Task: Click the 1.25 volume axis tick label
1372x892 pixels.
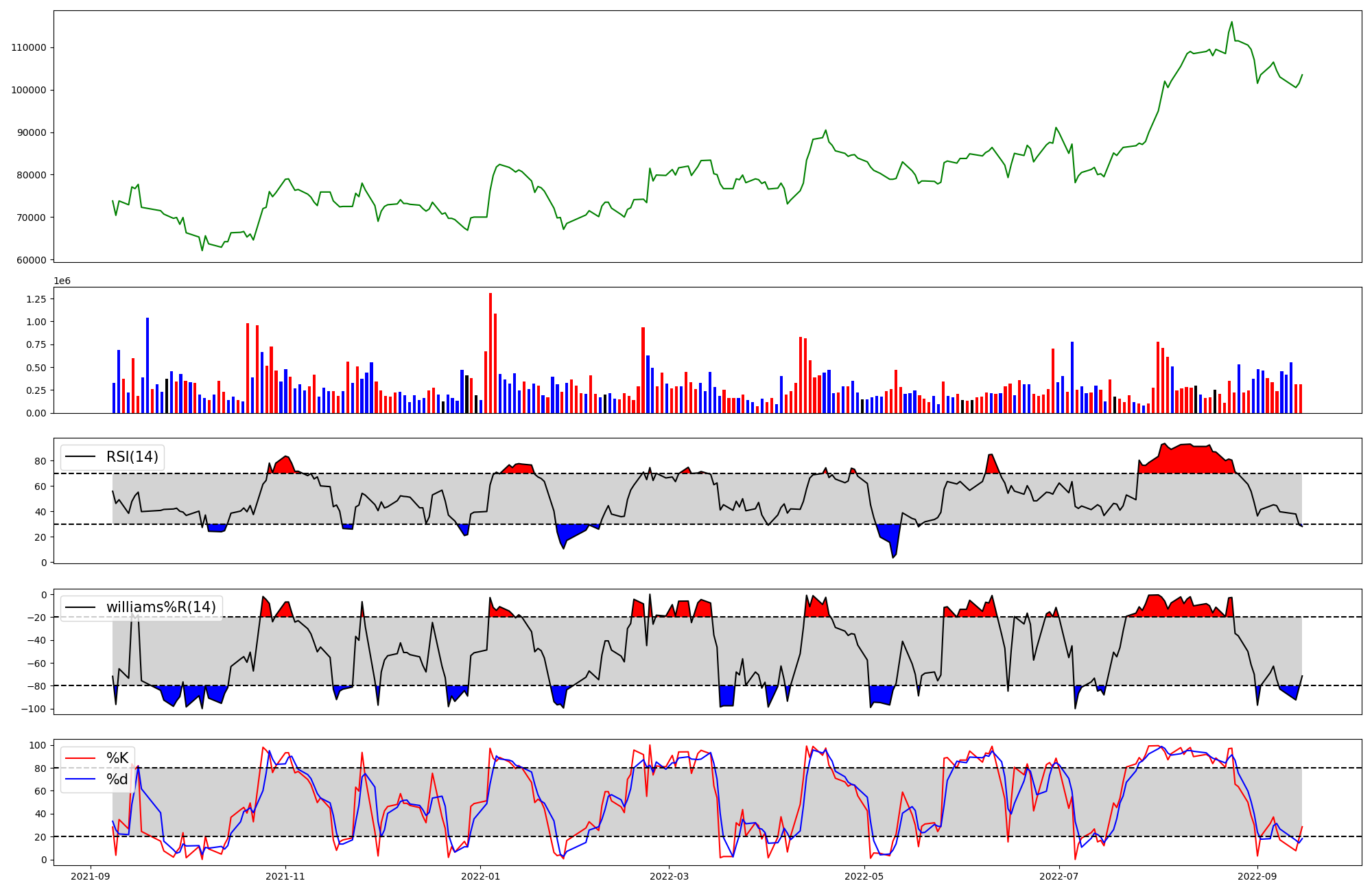Action: pos(36,299)
